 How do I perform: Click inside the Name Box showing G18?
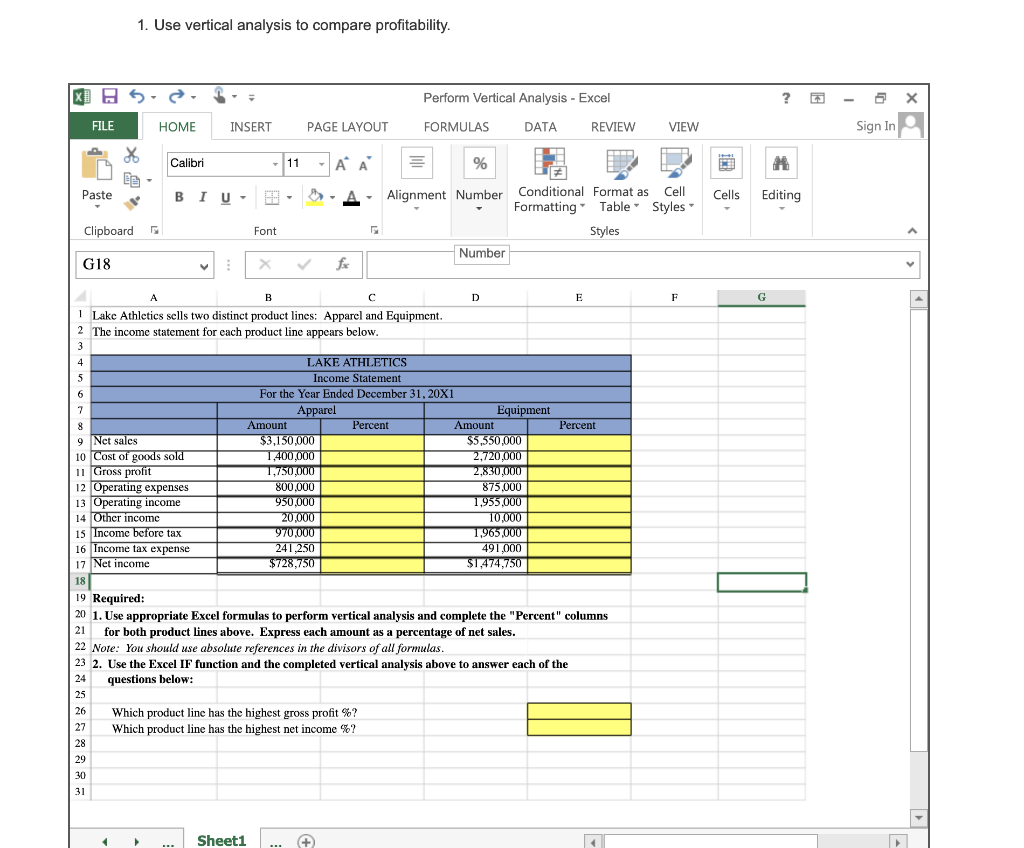coord(138,264)
